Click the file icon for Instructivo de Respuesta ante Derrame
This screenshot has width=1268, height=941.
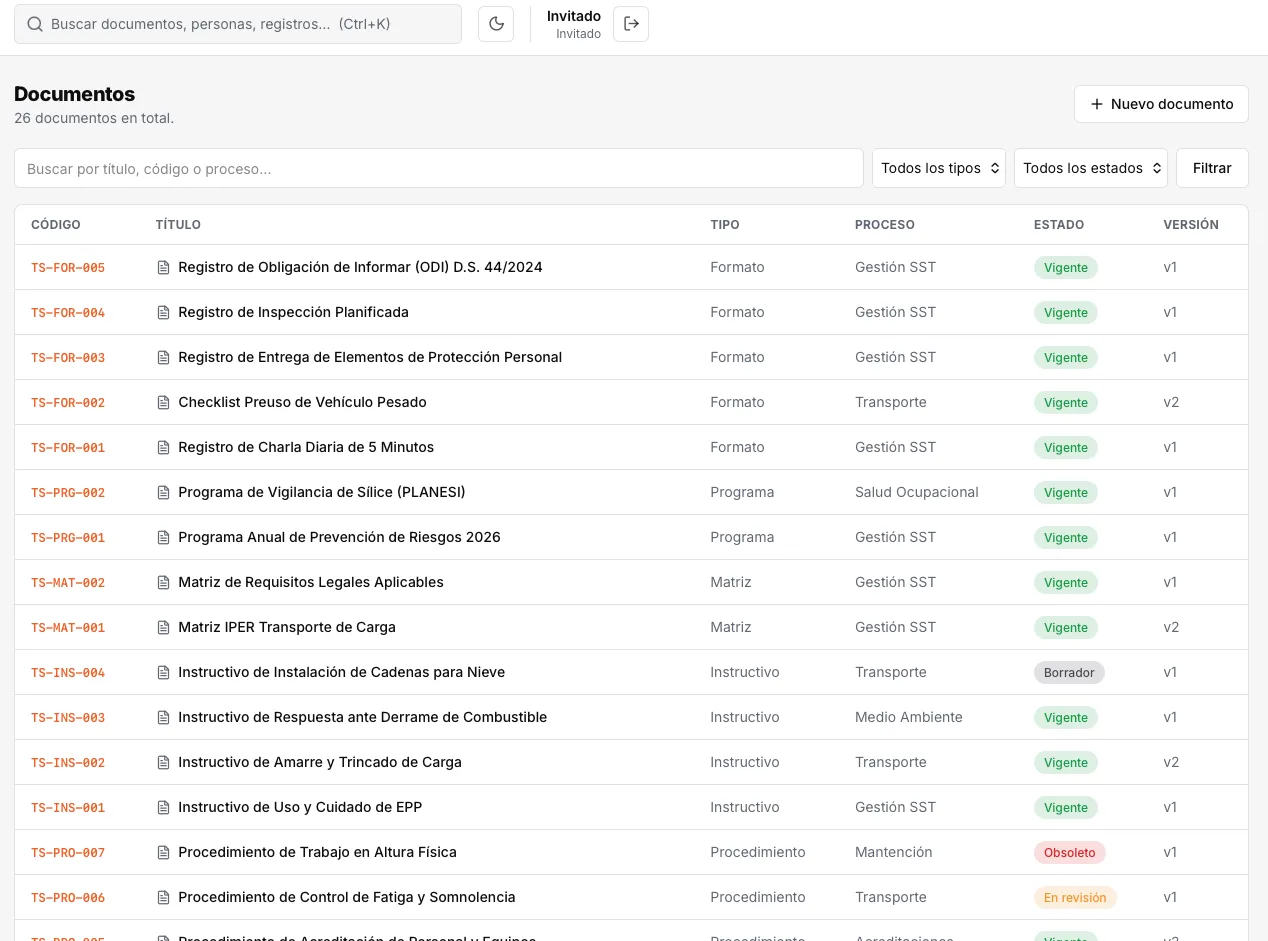pos(164,717)
